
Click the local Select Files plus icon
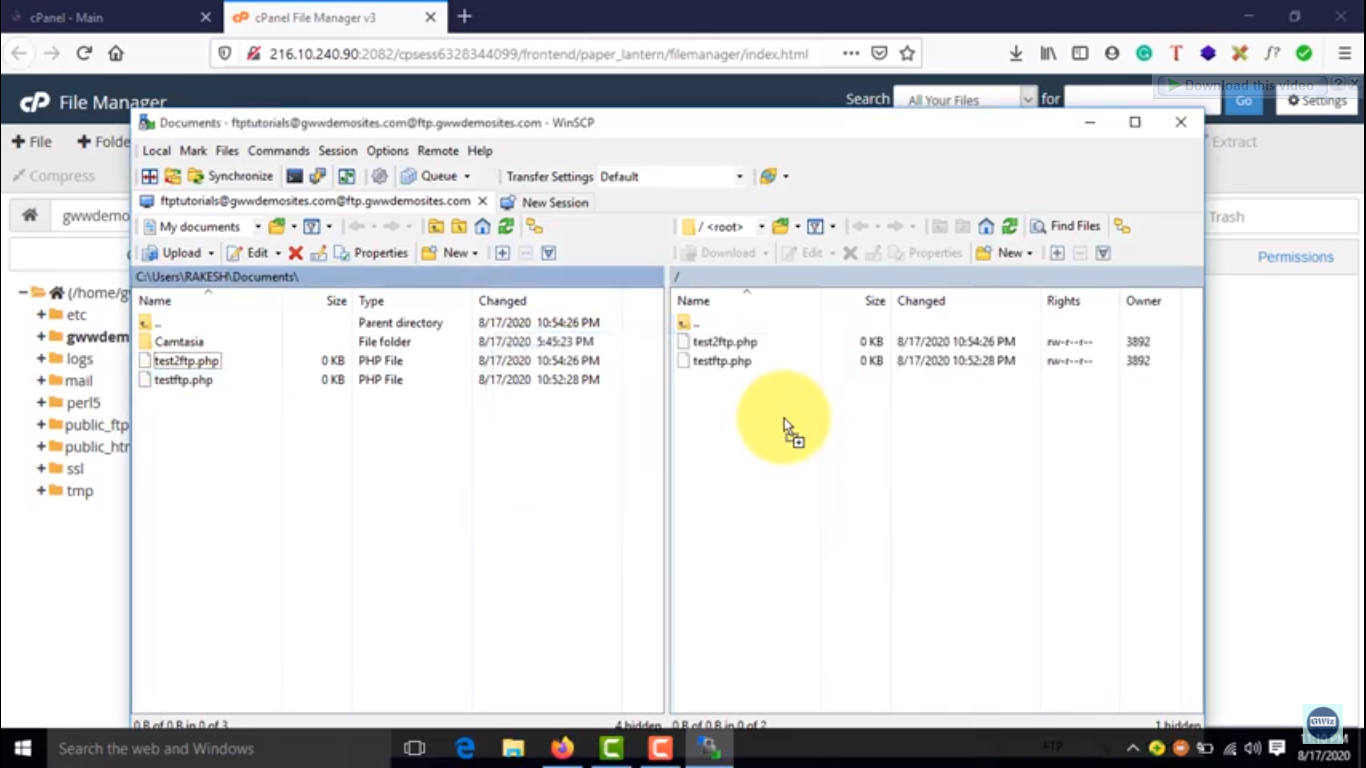coord(503,253)
